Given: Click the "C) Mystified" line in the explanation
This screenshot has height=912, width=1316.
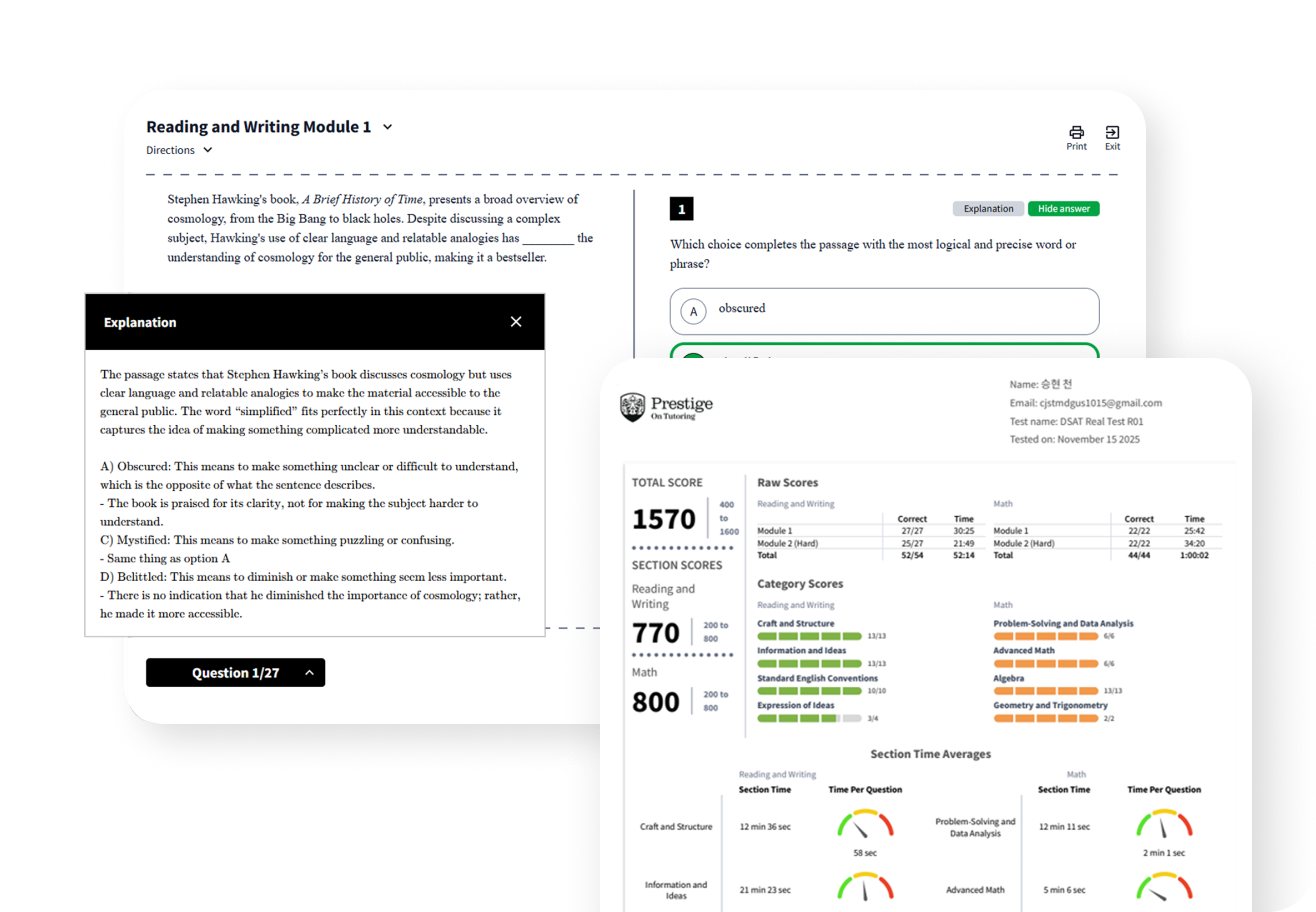Looking at the screenshot, I should point(278,540).
